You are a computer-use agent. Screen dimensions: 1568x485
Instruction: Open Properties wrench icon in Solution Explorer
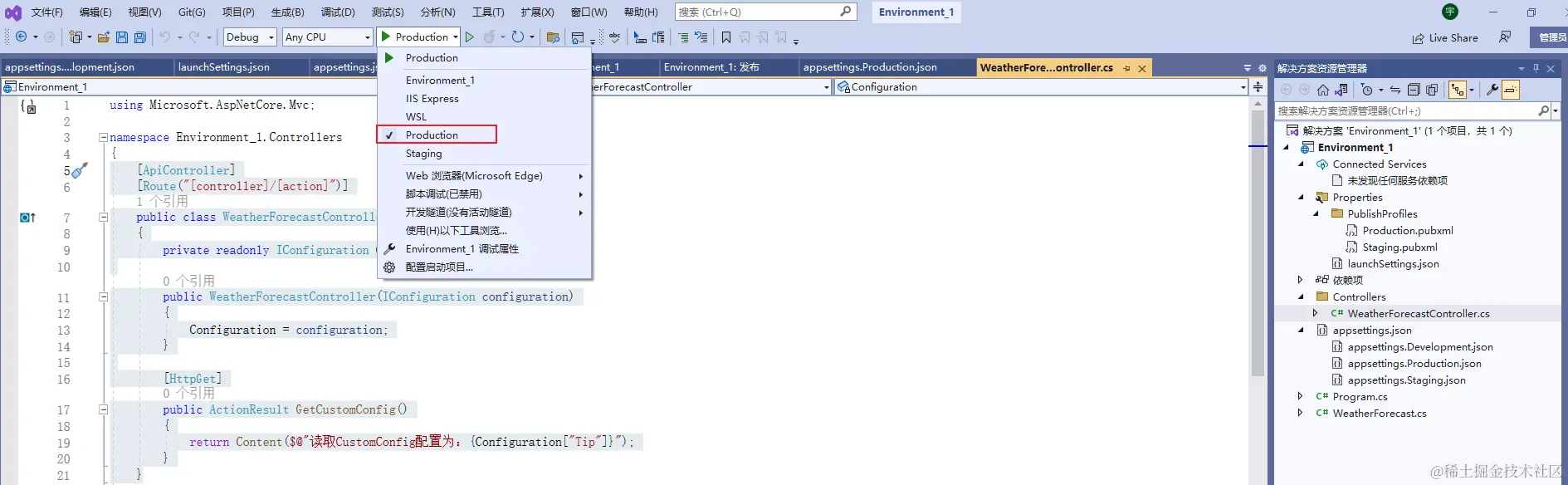coord(1492,90)
